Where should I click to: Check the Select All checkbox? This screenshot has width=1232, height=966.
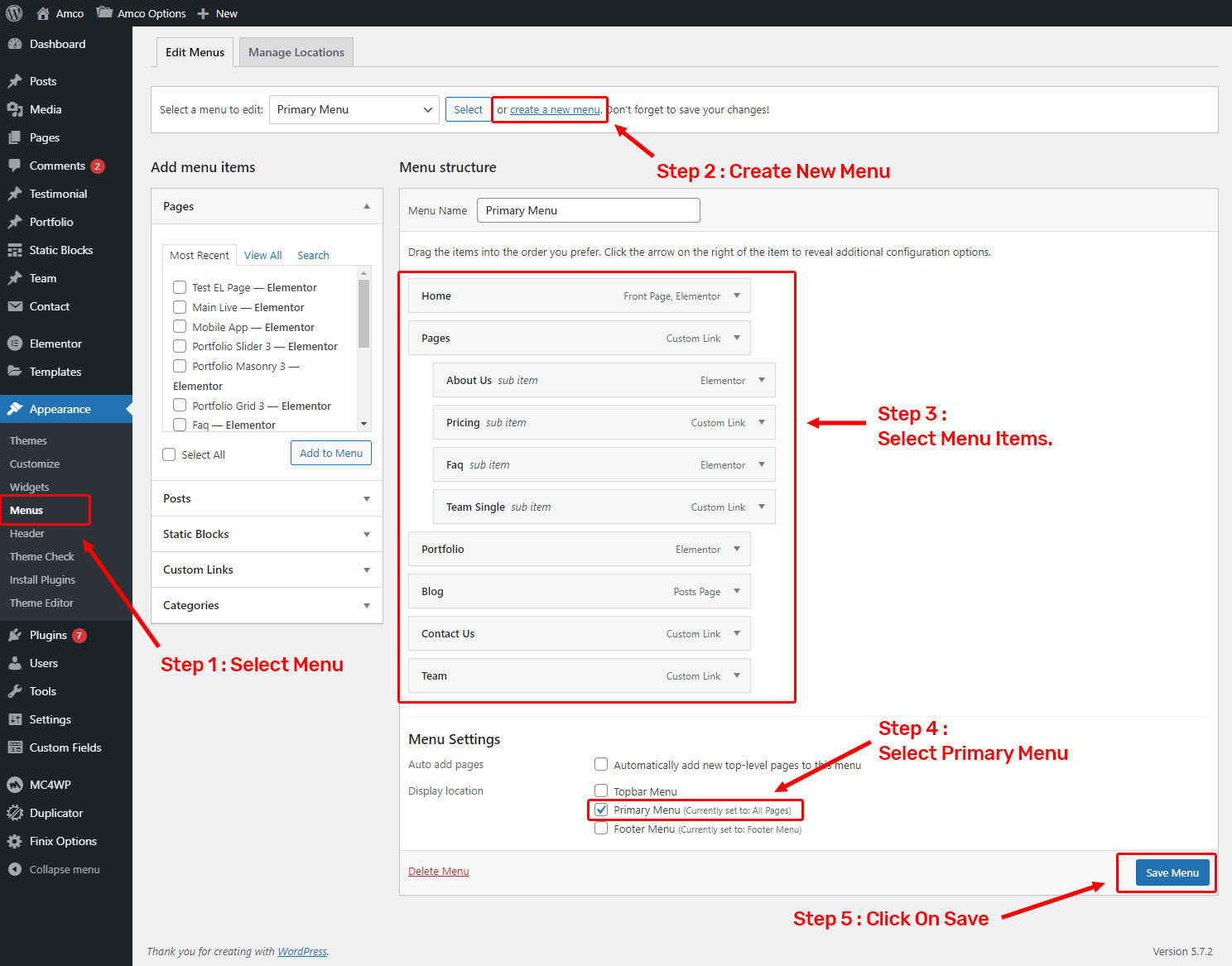170,454
